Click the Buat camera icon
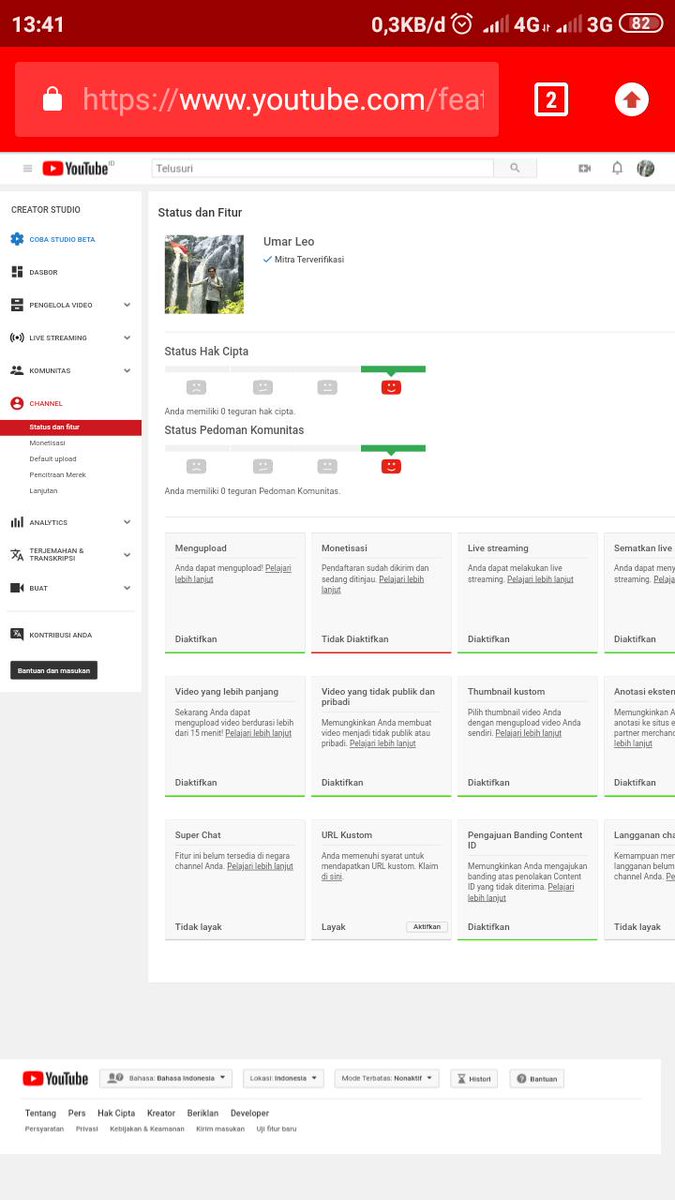 coord(17,588)
